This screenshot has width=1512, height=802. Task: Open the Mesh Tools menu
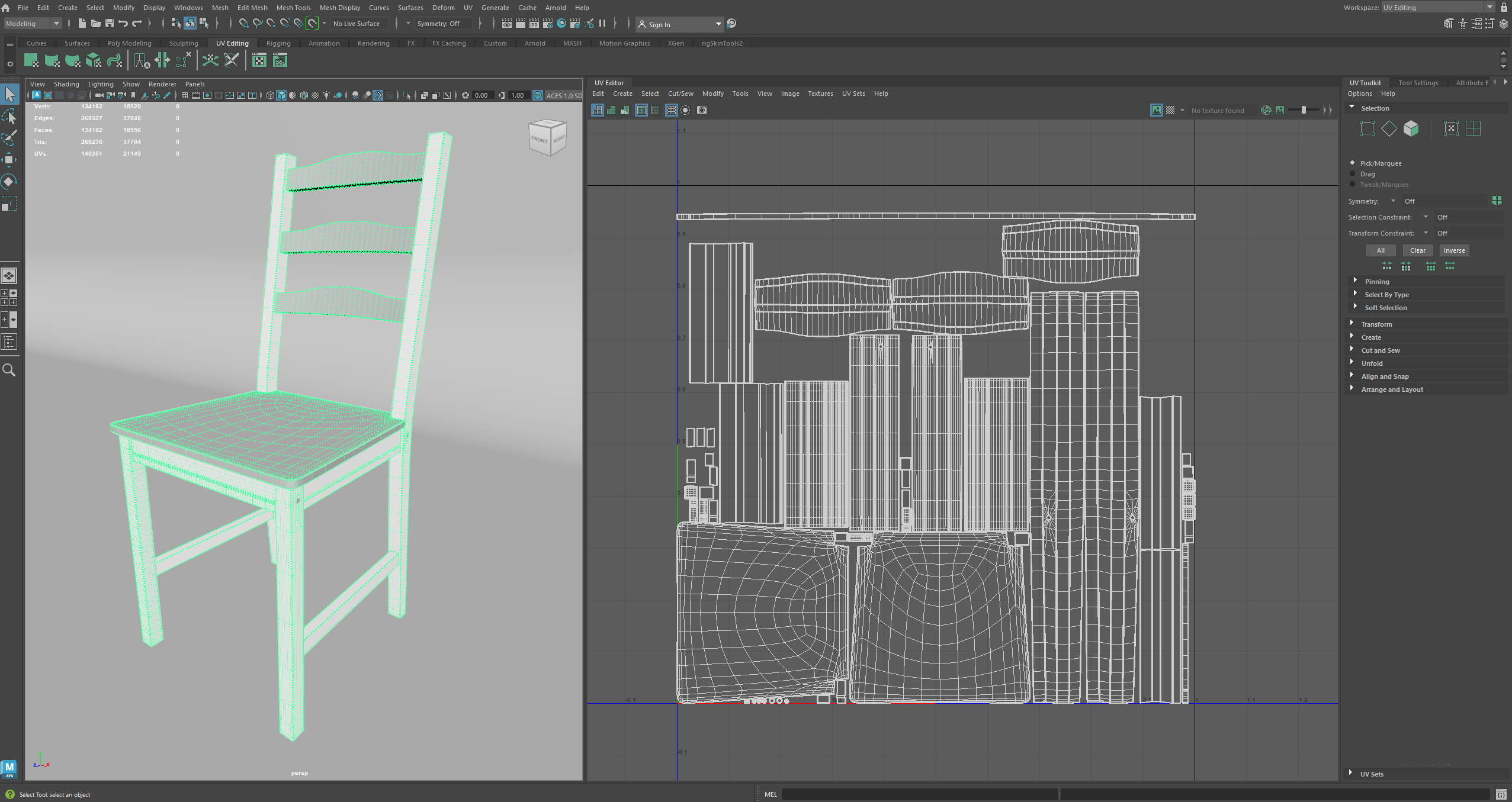click(x=293, y=8)
